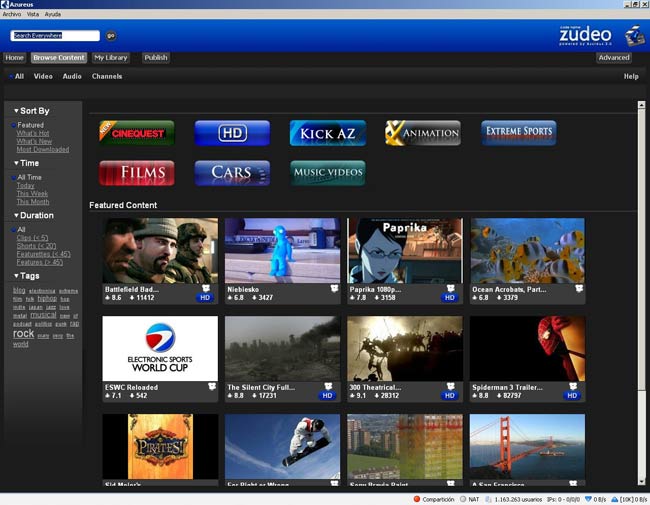Show only Video content
Viewport: 650px width, 505px height.
[x=43, y=76]
